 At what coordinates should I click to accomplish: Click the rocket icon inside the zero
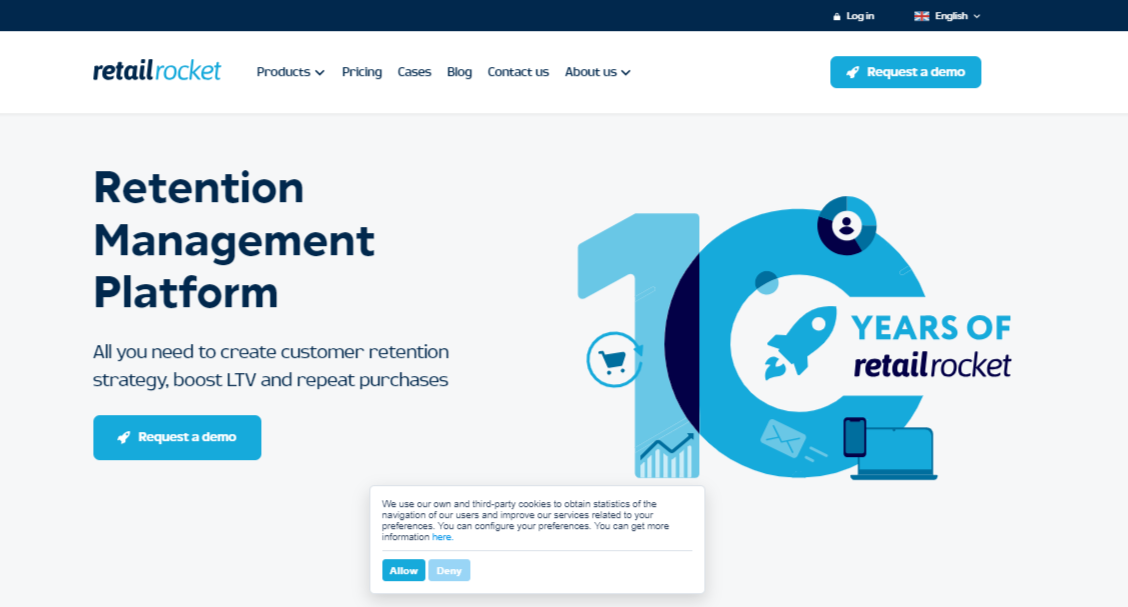[x=801, y=342]
